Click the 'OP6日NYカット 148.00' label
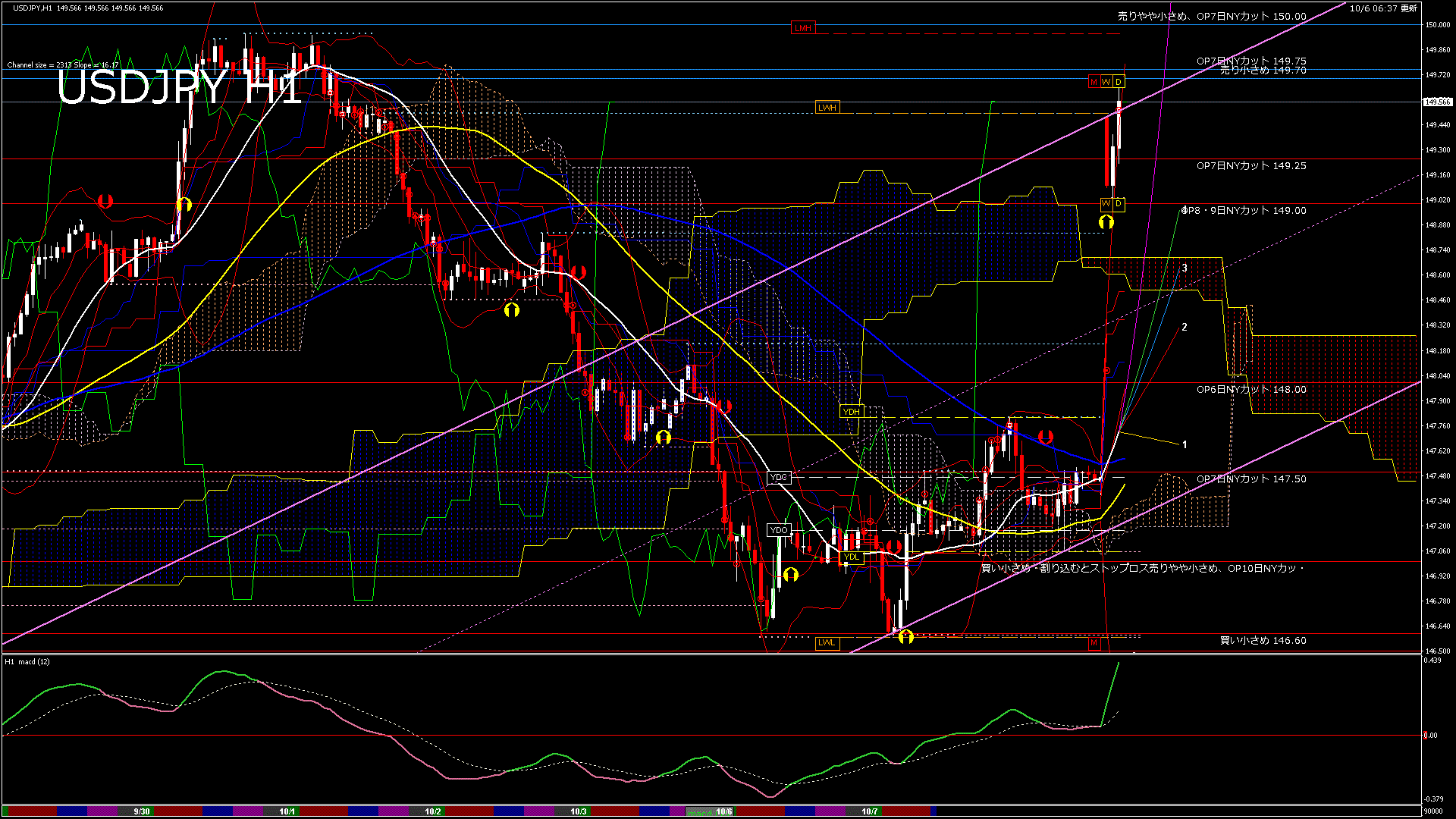The width and height of the screenshot is (1456, 819). pos(1251,390)
